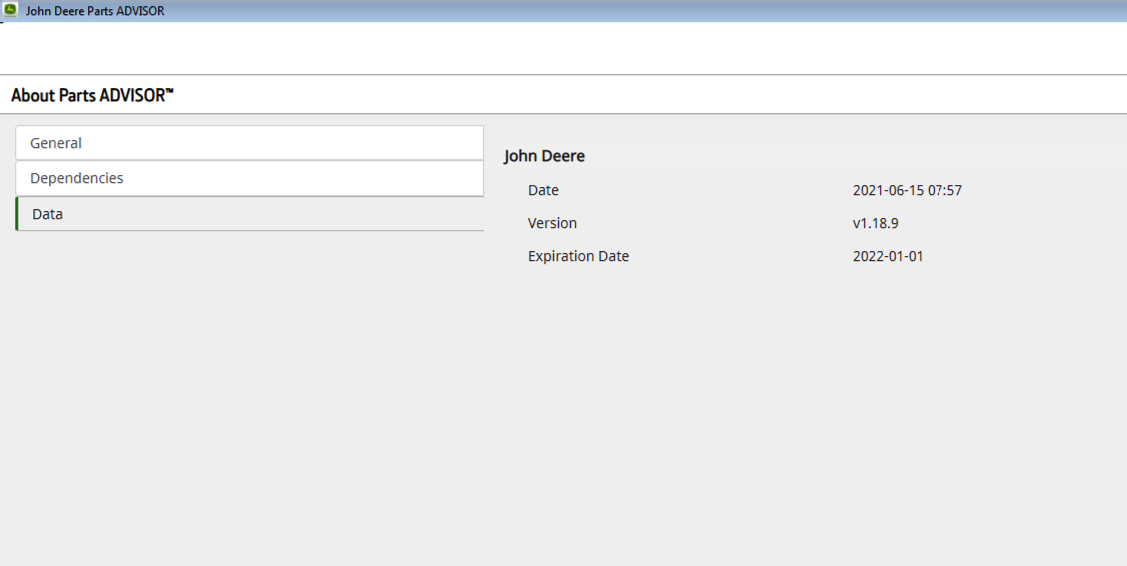
Task: Select the Data tab
Action: [x=249, y=214]
